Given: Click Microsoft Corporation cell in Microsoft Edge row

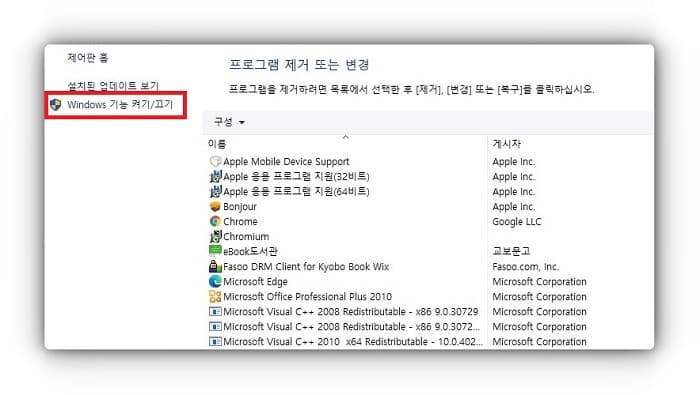Looking at the screenshot, I should pyautogui.click(x=539, y=282).
